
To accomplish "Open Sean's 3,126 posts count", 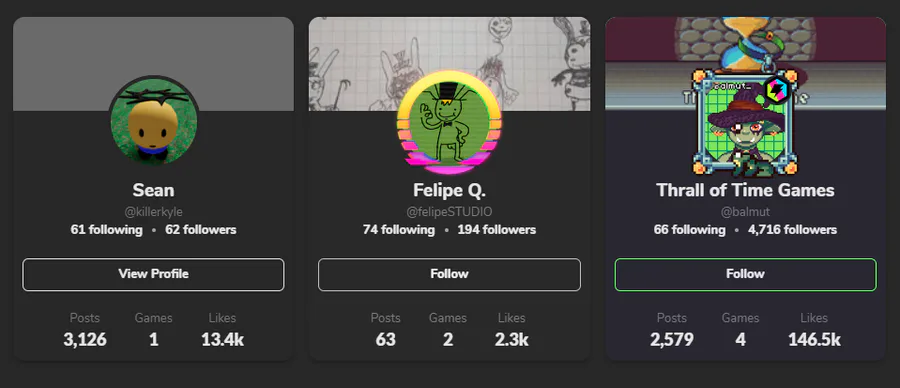I will click(x=85, y=331).
